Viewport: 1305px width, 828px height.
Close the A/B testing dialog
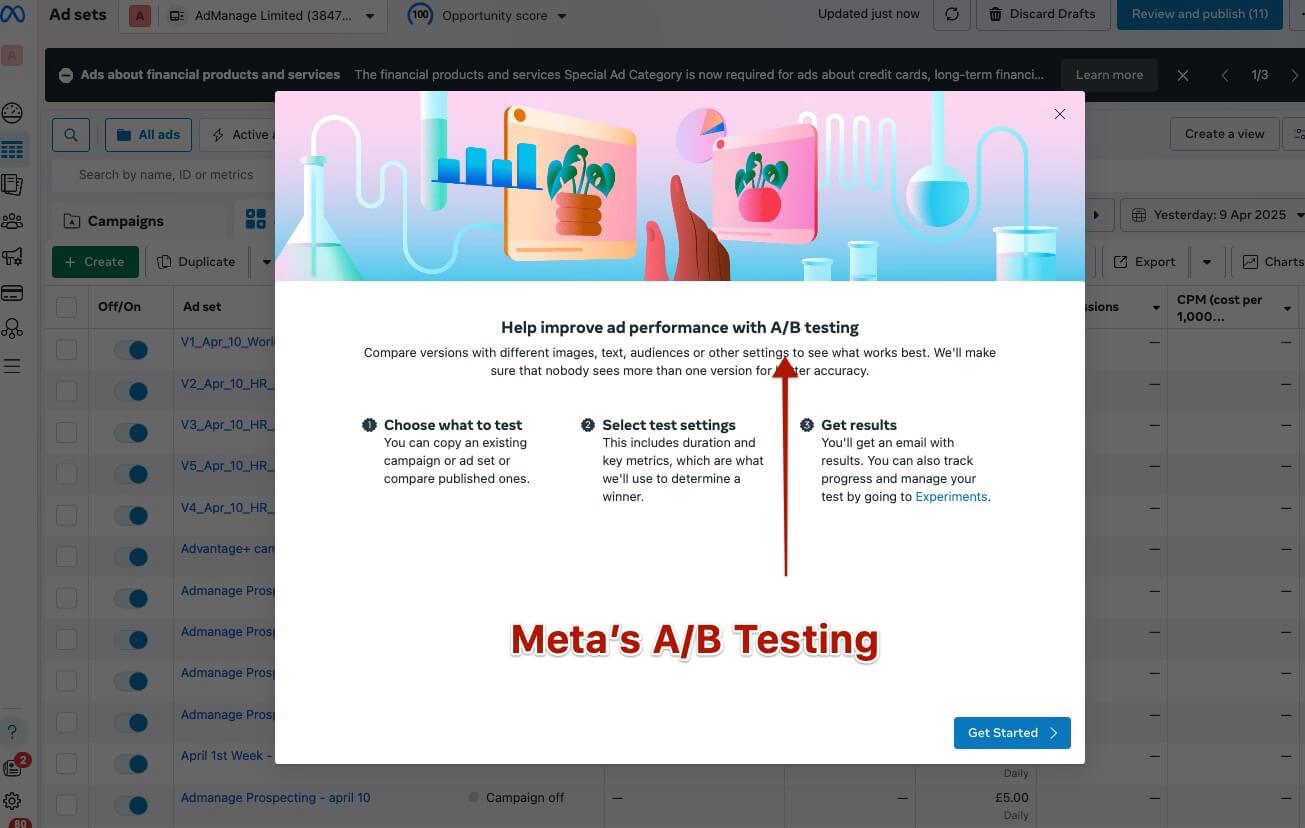point(1060,114)
